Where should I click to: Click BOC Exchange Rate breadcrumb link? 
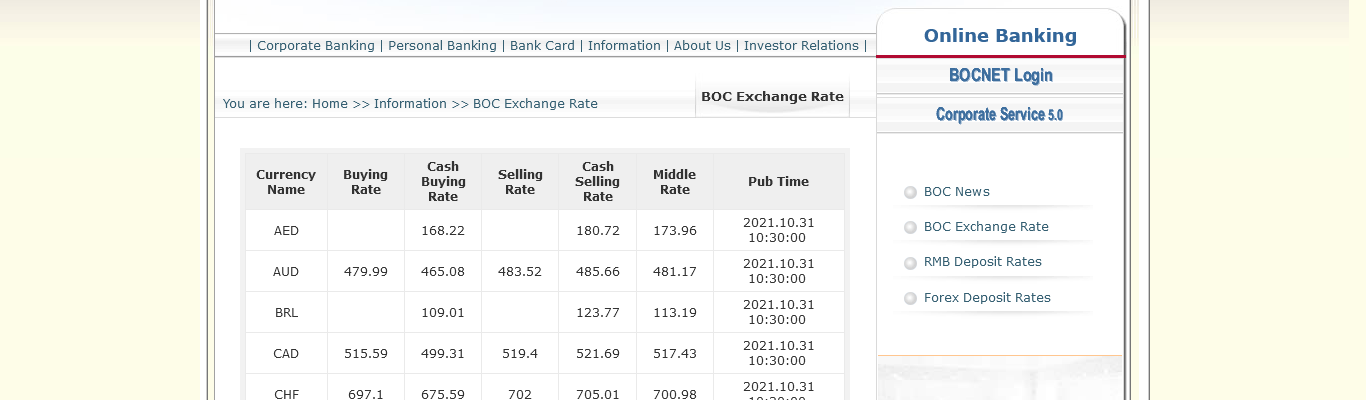(535, 104)
